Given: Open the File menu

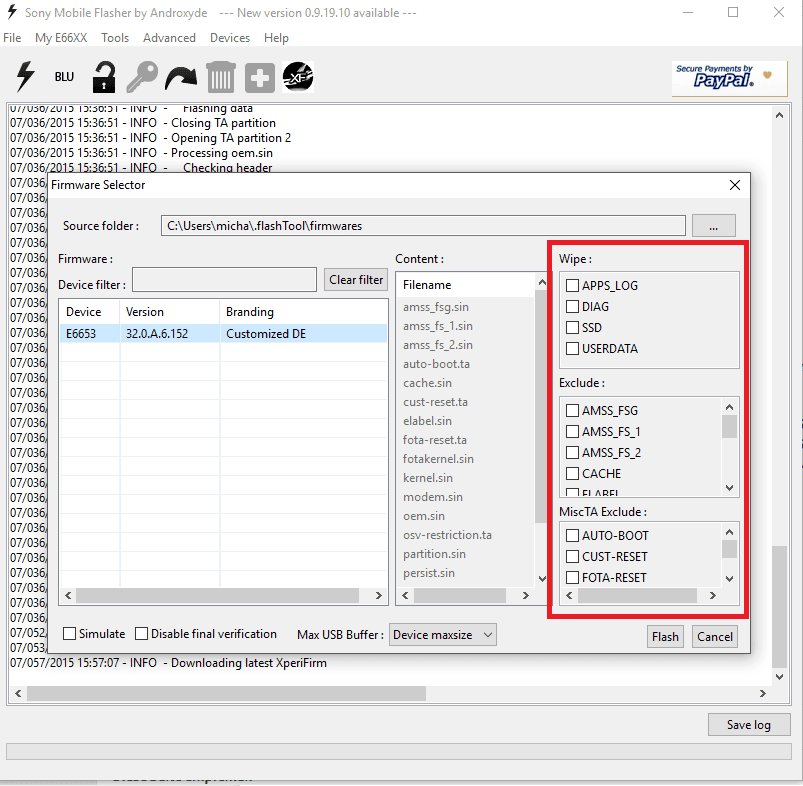Looking at the screenshot, I should coord(12,38).
